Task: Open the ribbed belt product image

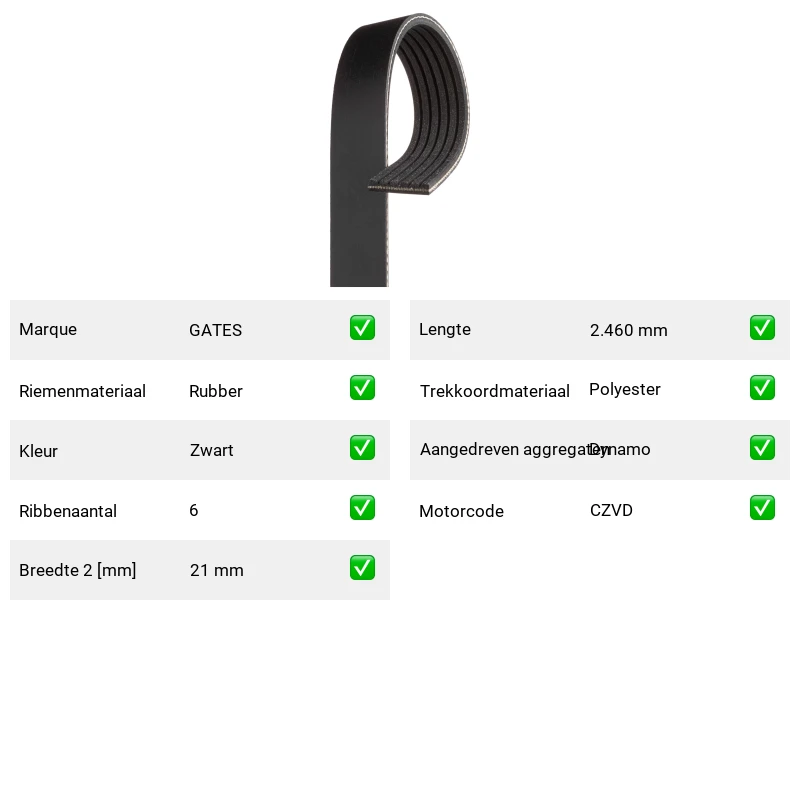Action: 399,149
